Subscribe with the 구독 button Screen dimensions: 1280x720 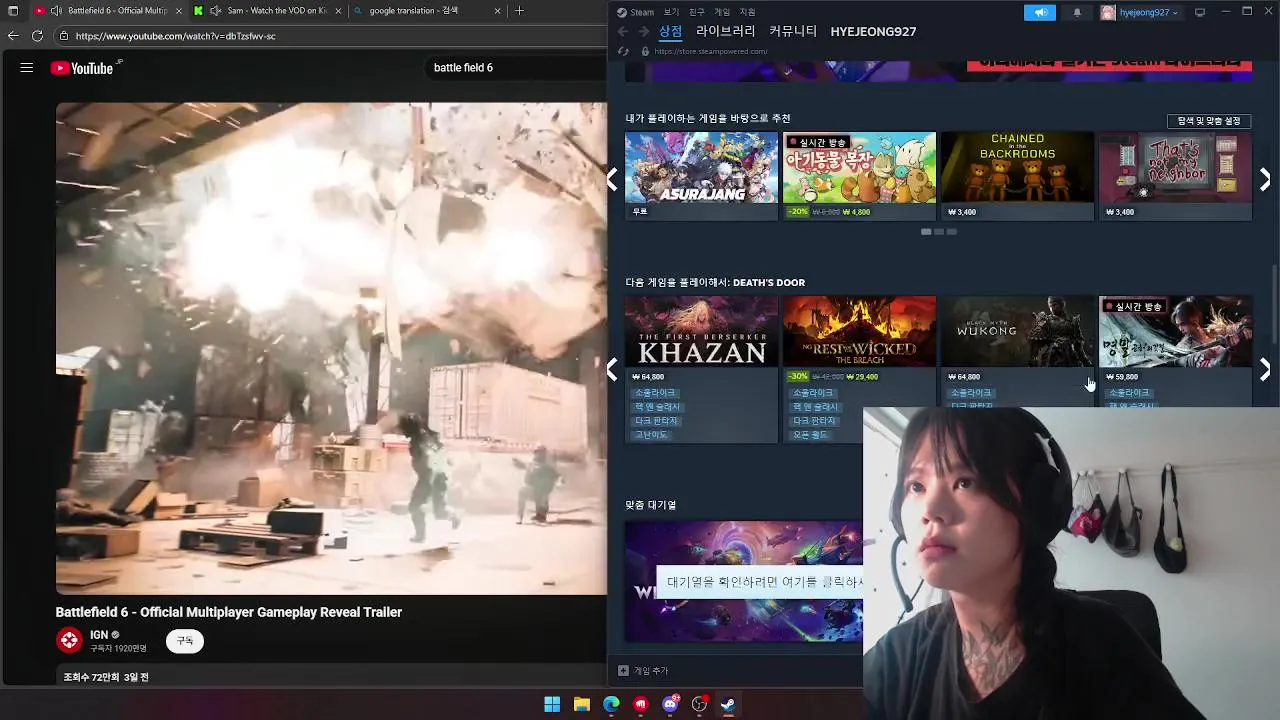pos(185,641)
